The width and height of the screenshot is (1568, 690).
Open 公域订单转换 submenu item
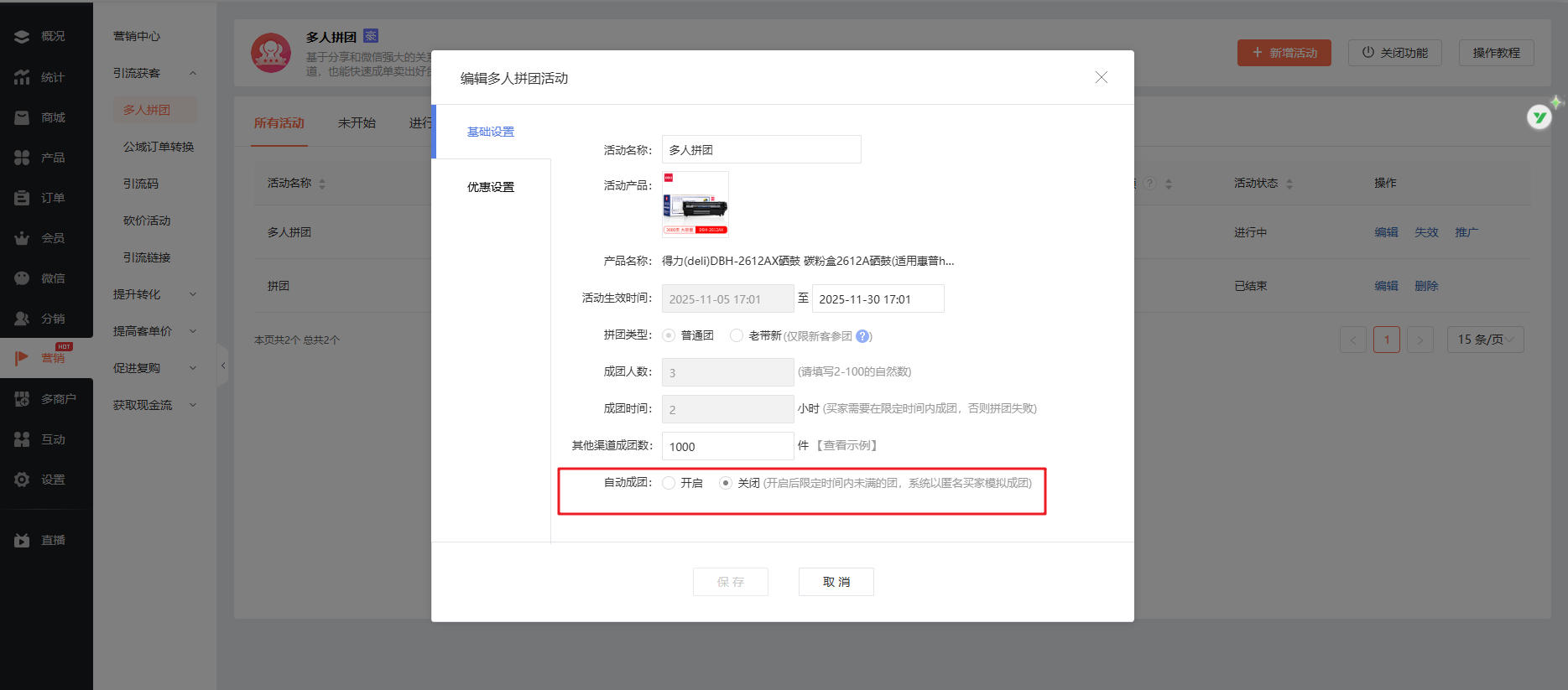coord(159,147)
